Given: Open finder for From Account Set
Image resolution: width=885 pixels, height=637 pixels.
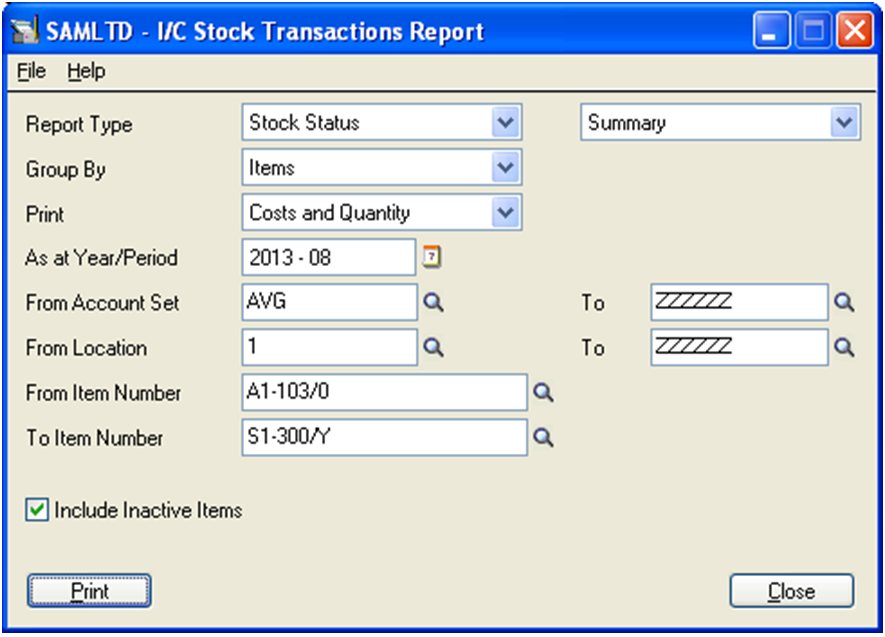Looking at the screenshot, I should coord(433,302).
